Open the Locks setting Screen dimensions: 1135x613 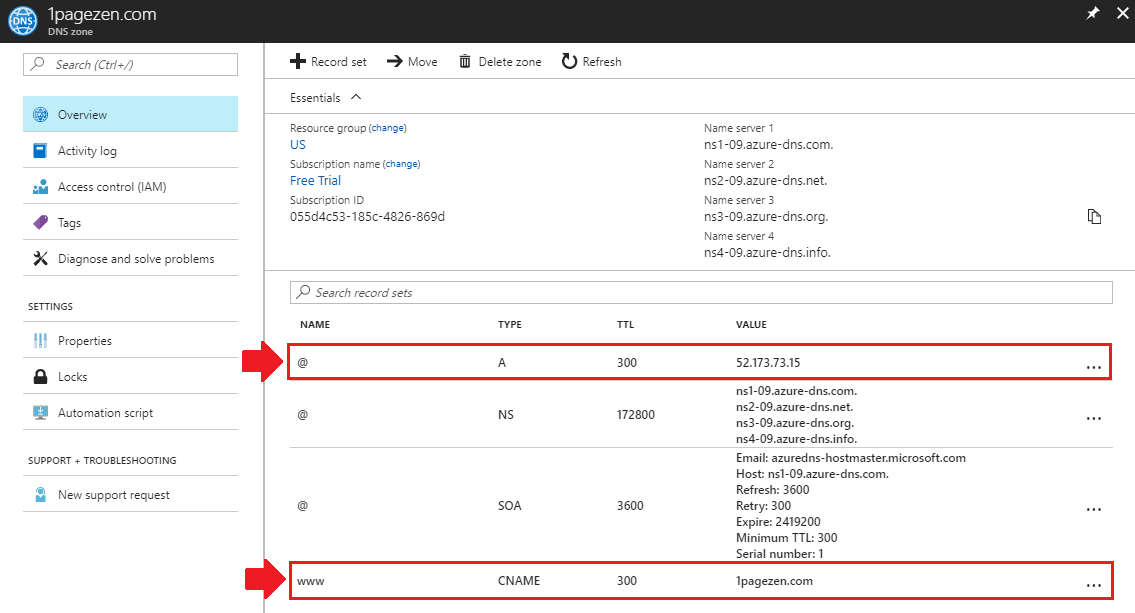pos(130,376)
